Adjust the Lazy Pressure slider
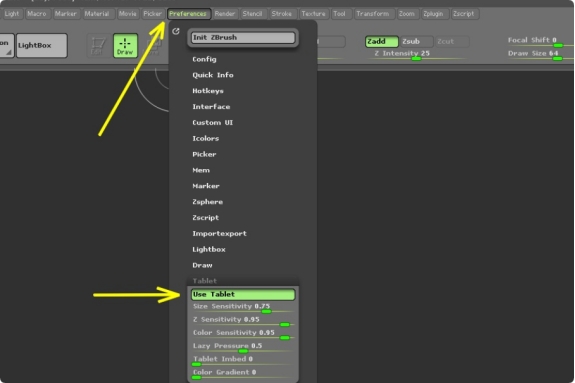This screenshot has height=383, width=575. coord(243,347)
